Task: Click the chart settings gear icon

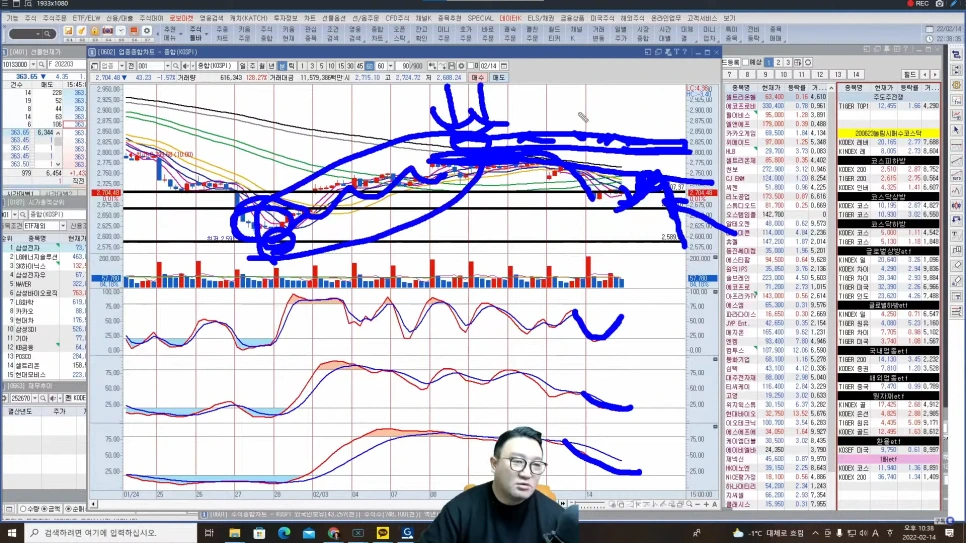Action: 461,66
